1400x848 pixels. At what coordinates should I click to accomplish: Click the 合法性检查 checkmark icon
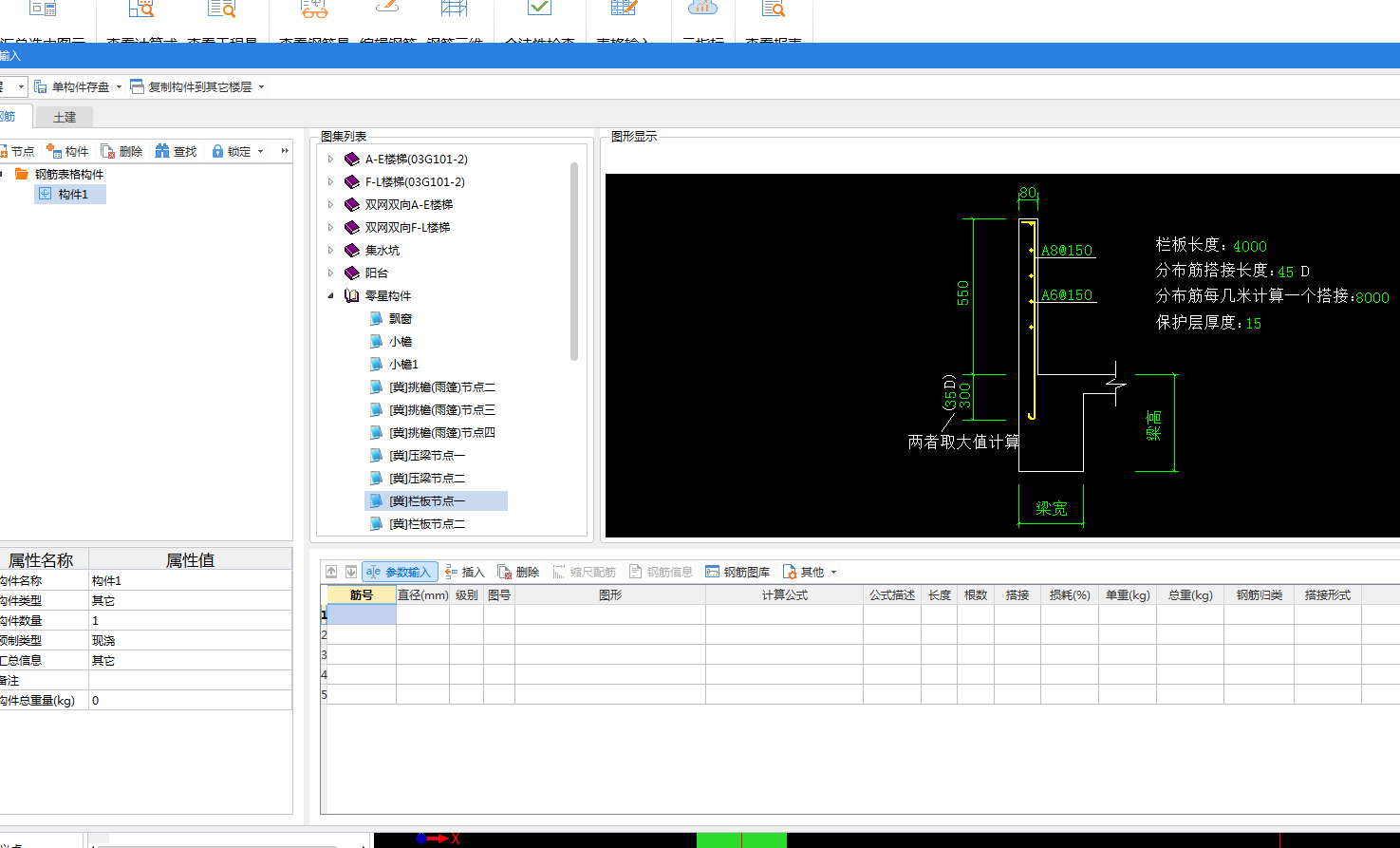click(x=539, y=8)
